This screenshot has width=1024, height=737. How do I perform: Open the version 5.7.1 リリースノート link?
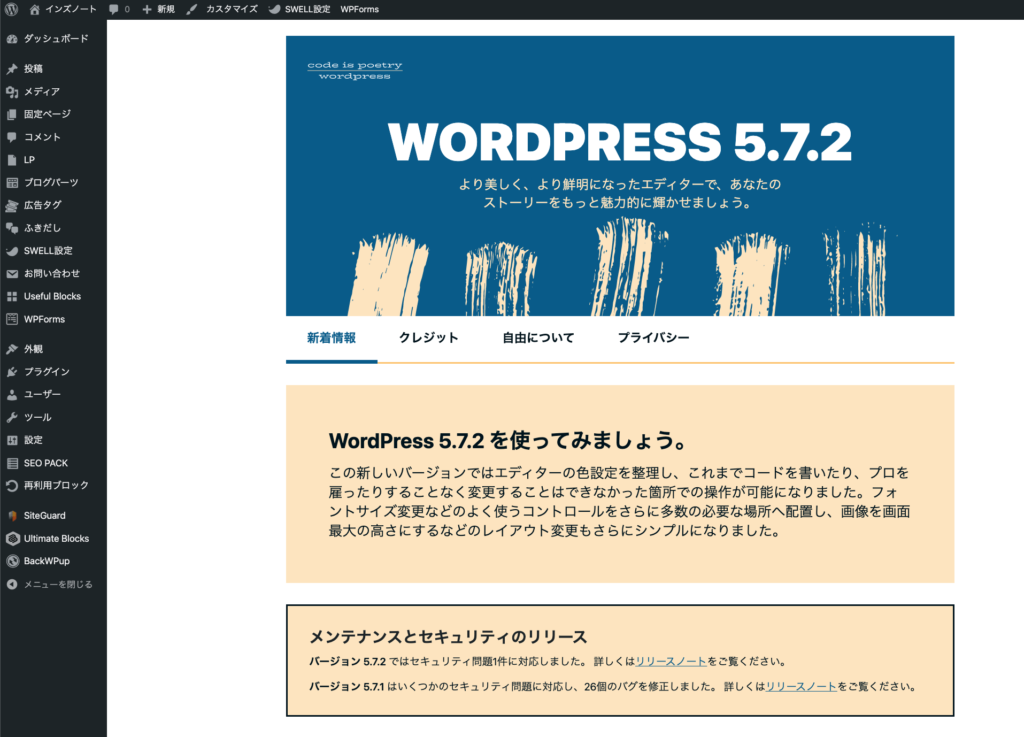coord(801,687)
